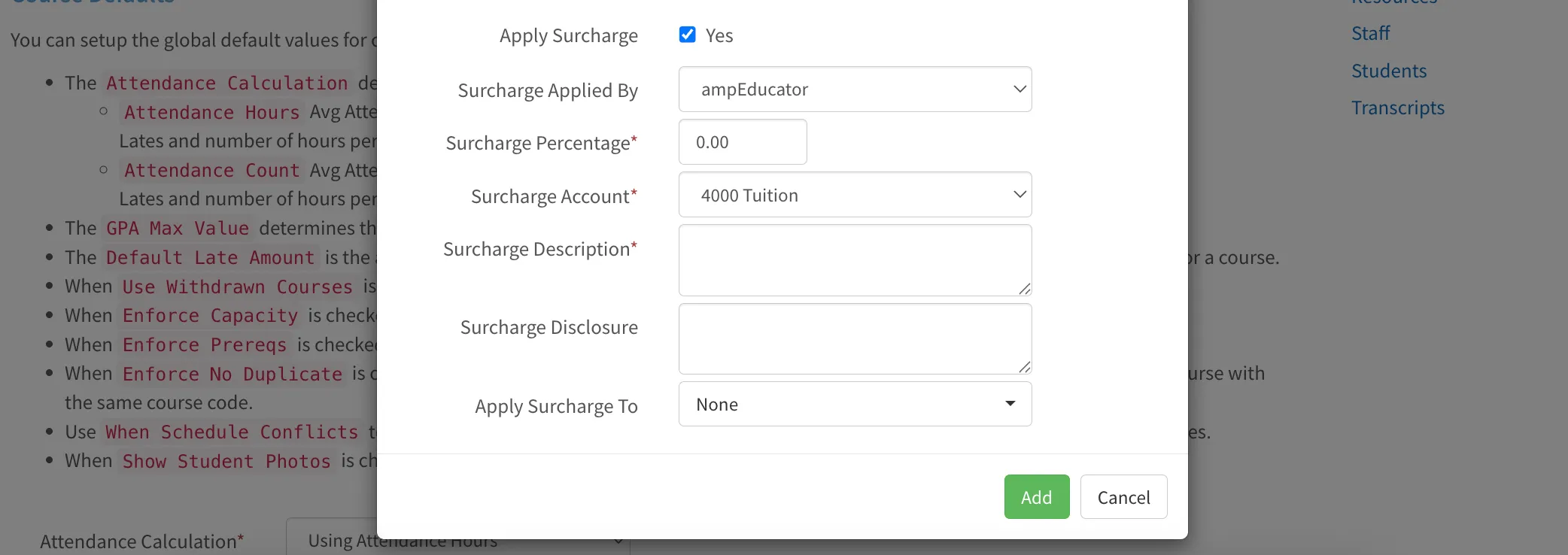
Task: Open the Attendance Calculation dropdown behind the dialog
Action: (457, 539)
